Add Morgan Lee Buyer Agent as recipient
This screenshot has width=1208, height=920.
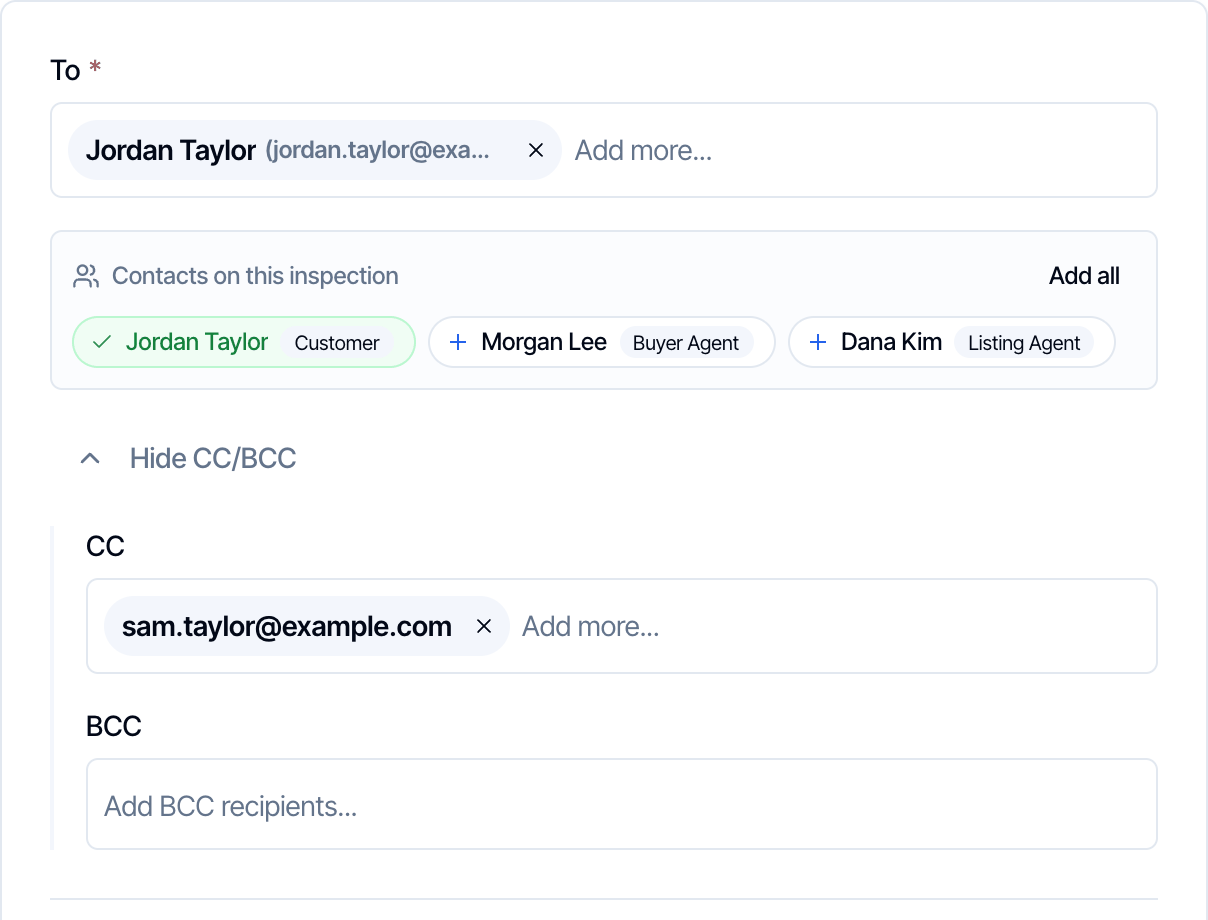coord(602,342)
